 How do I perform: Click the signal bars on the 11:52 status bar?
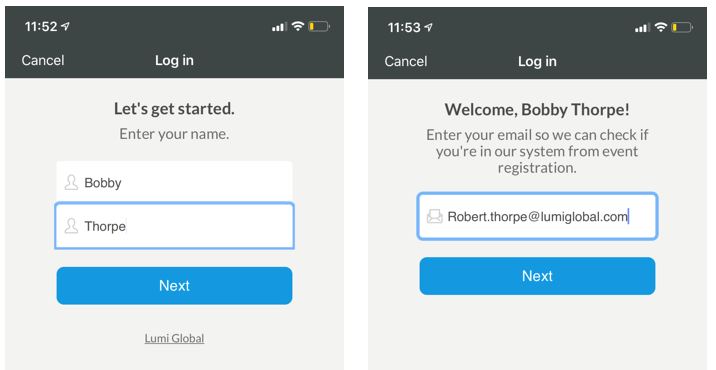pyautogui.click(x=279, y=27)
